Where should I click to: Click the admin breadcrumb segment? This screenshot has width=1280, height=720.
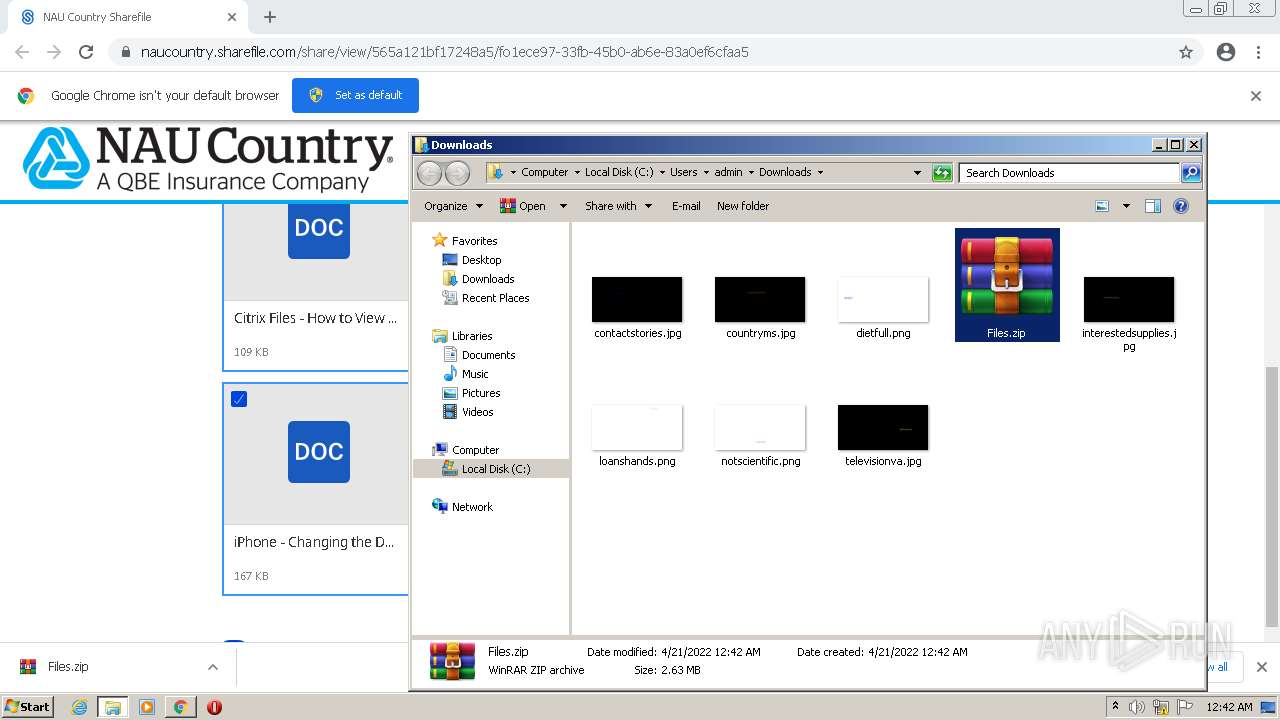(728, 172)
